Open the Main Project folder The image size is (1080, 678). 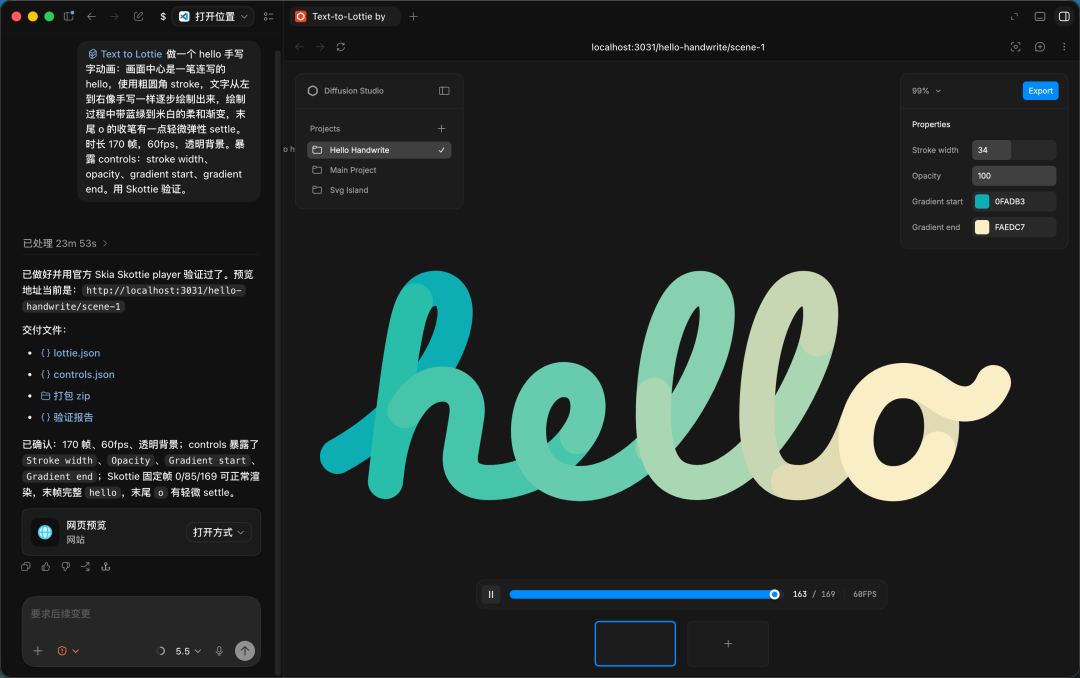point(379,170)
